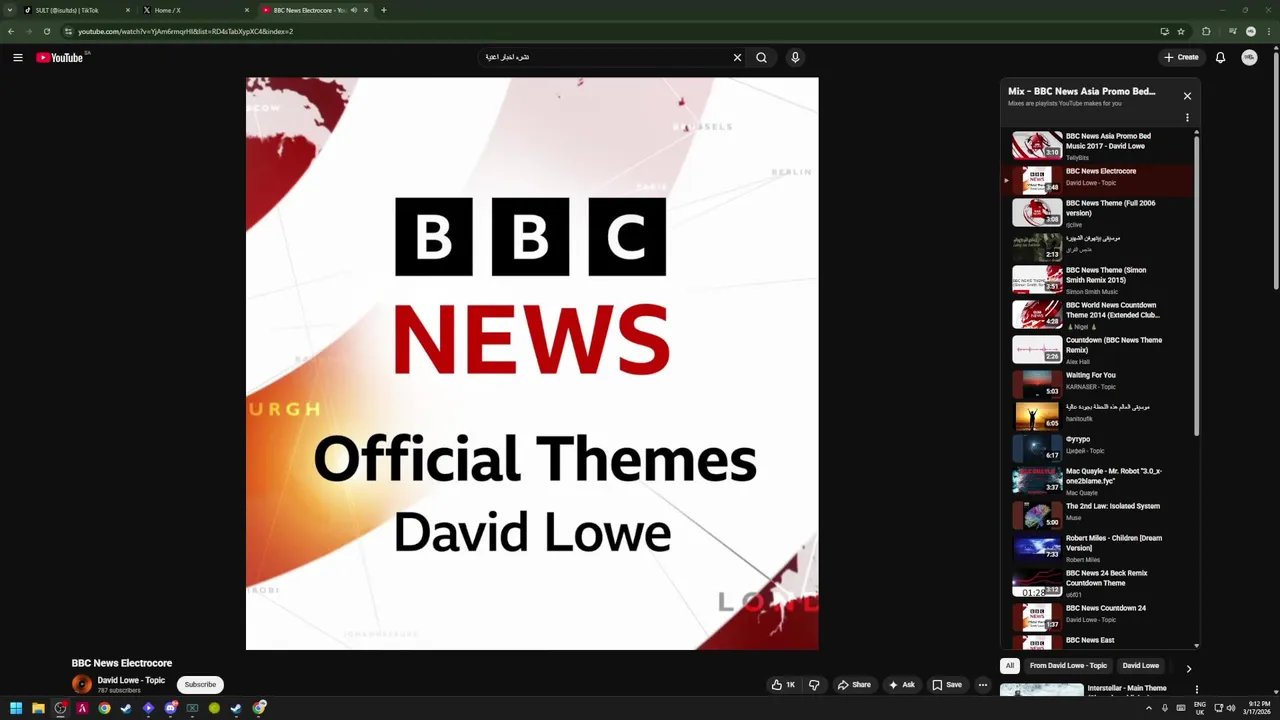Image resolution: width=1280 pixels, height=720 pixels.
Task: Show more filter chips with right chevron
Action: 1188,669
